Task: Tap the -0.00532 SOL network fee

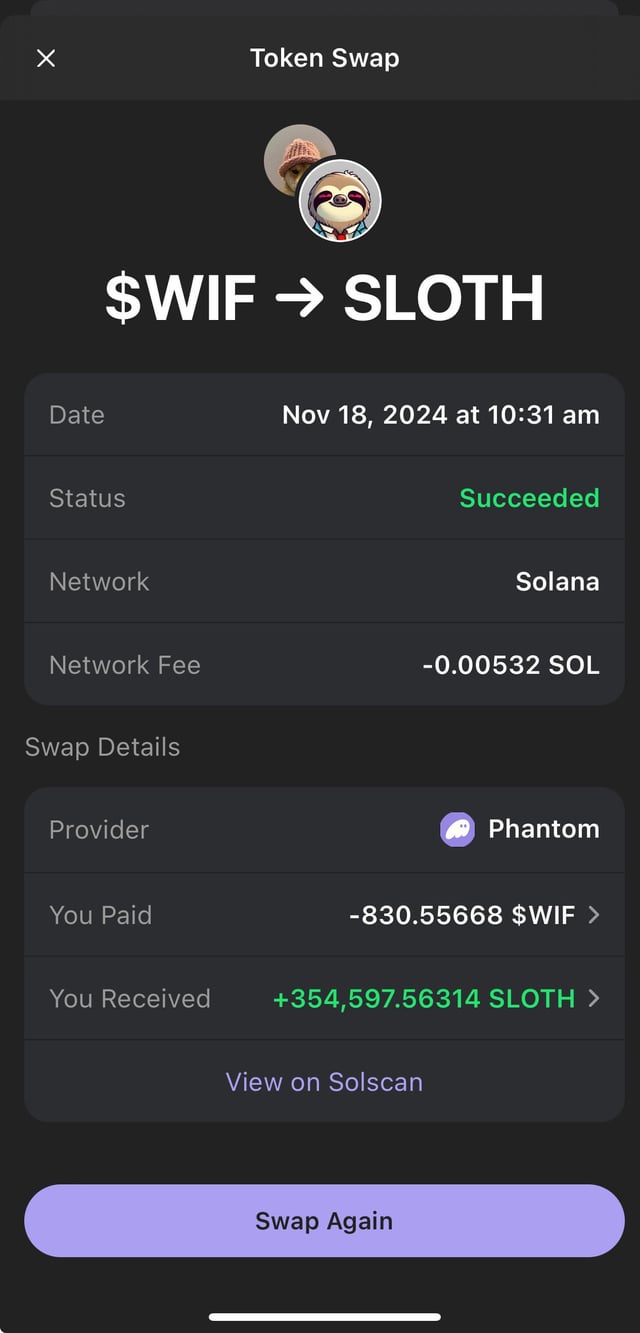Action: [x=510, y=665]
